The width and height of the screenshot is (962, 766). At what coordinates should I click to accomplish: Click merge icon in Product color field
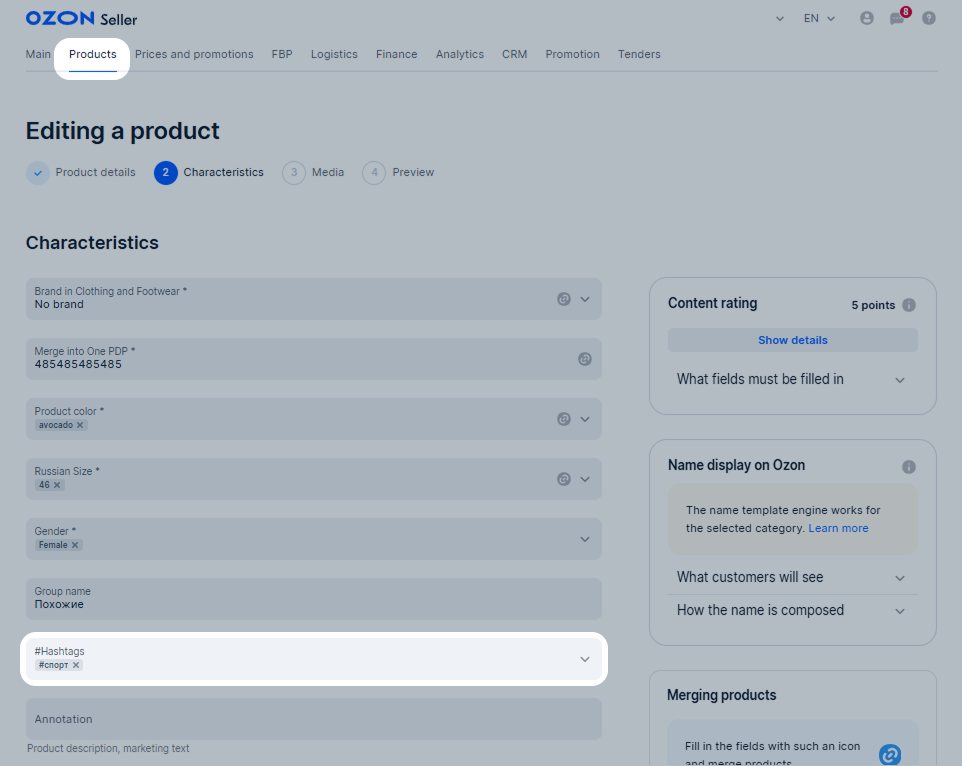pos(564,419)
